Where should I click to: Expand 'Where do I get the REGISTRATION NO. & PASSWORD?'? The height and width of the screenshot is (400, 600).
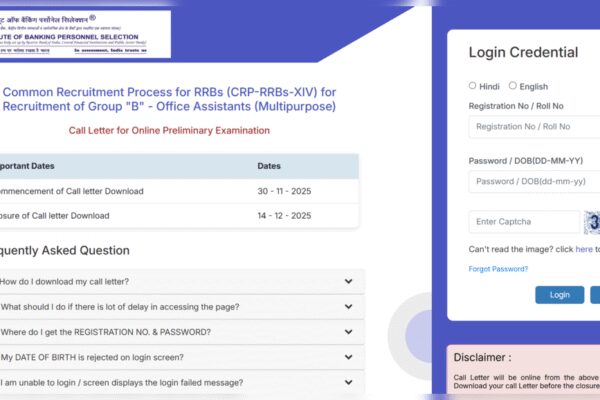181,332
